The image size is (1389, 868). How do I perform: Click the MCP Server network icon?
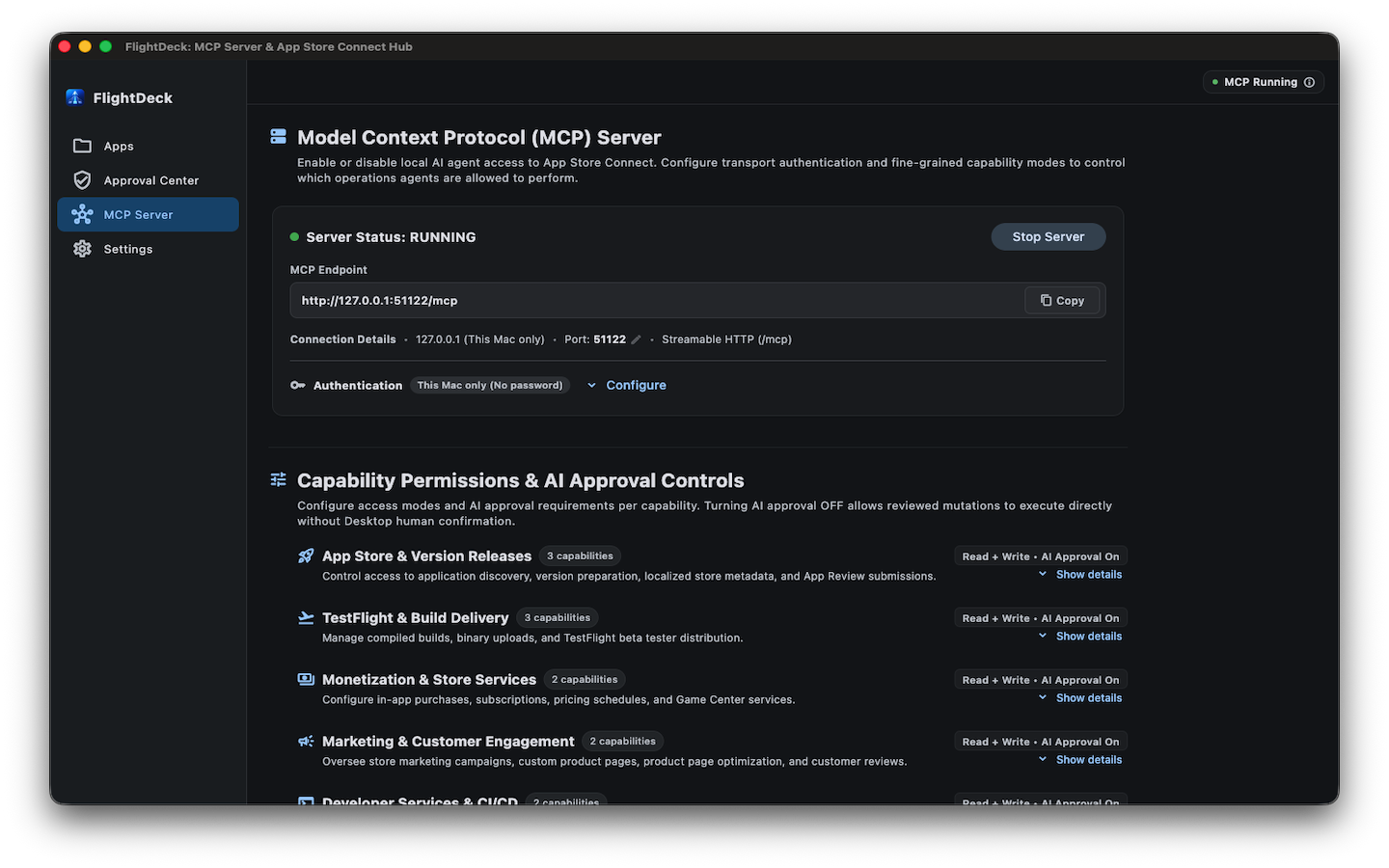click(82, 214)
